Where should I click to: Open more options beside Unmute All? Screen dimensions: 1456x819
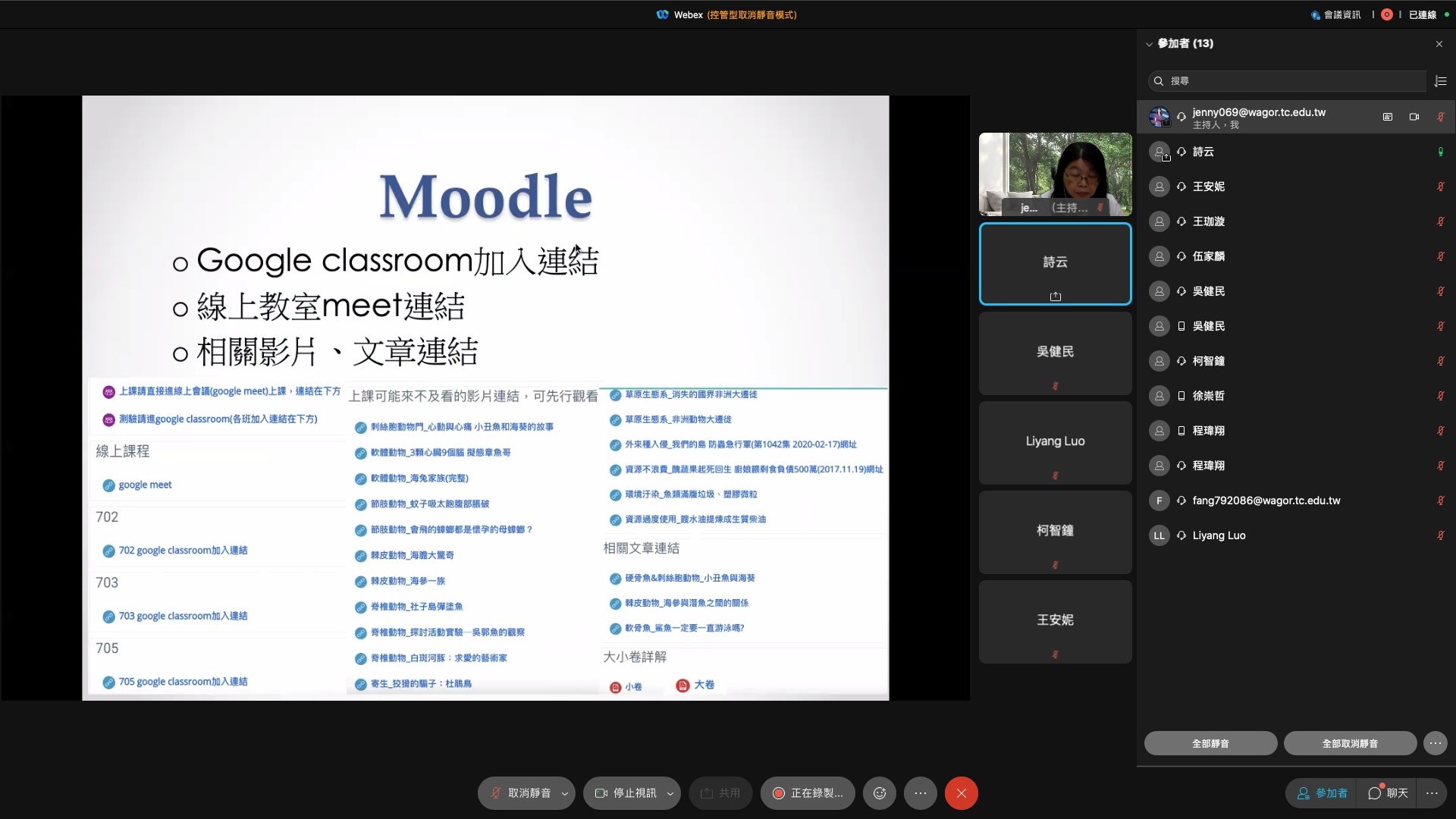(1435, 743)
